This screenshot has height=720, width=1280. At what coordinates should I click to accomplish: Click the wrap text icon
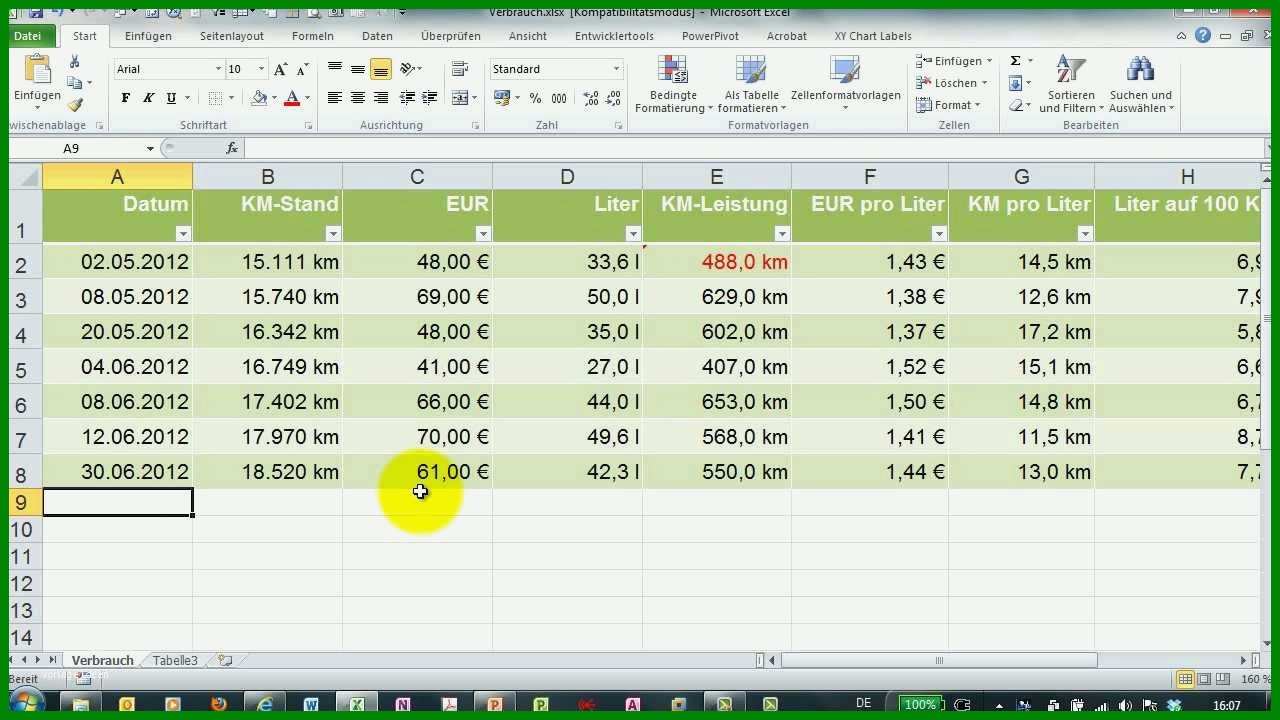point(460,69)
